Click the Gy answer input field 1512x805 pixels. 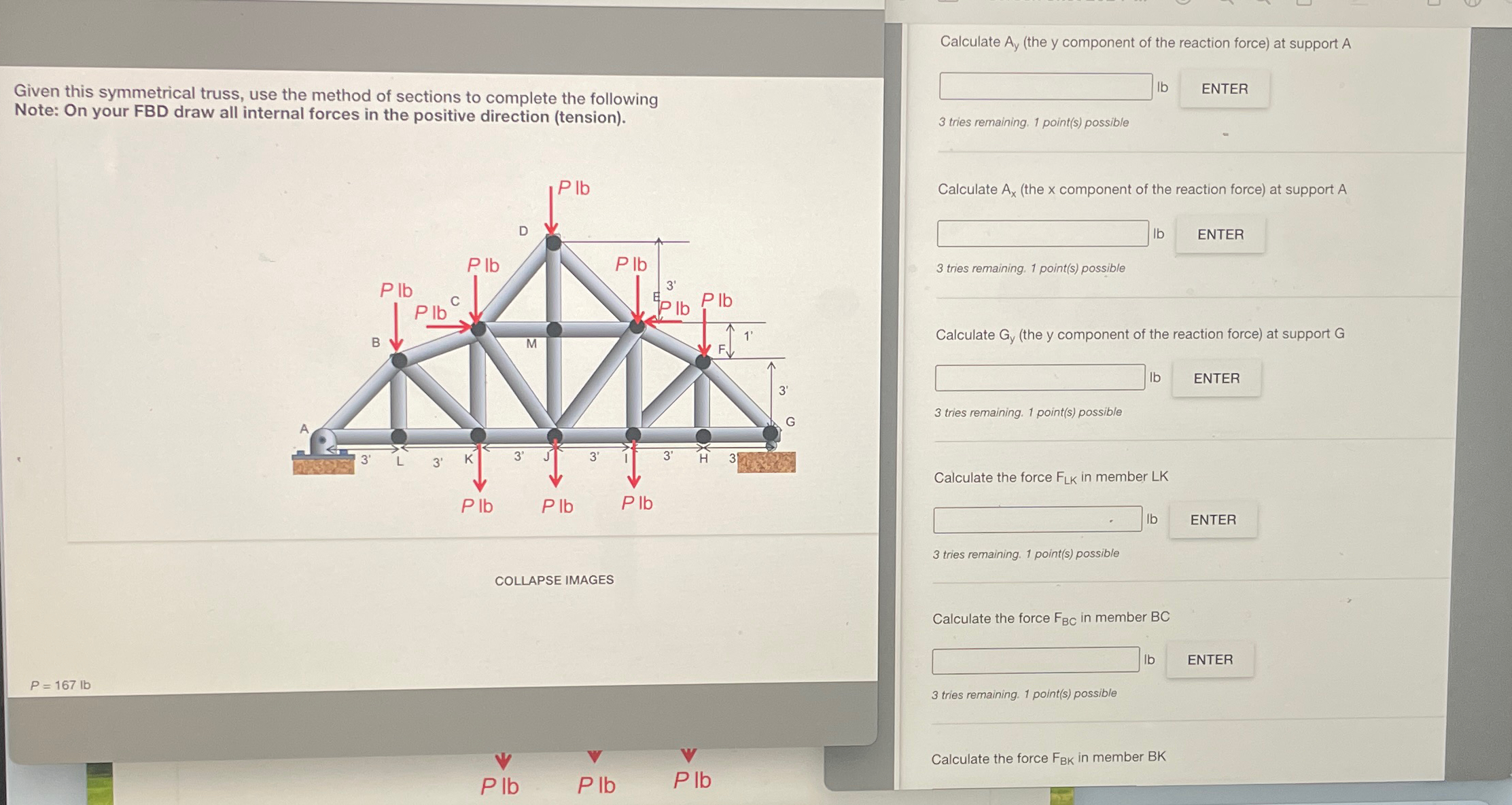pos(1038,378)
